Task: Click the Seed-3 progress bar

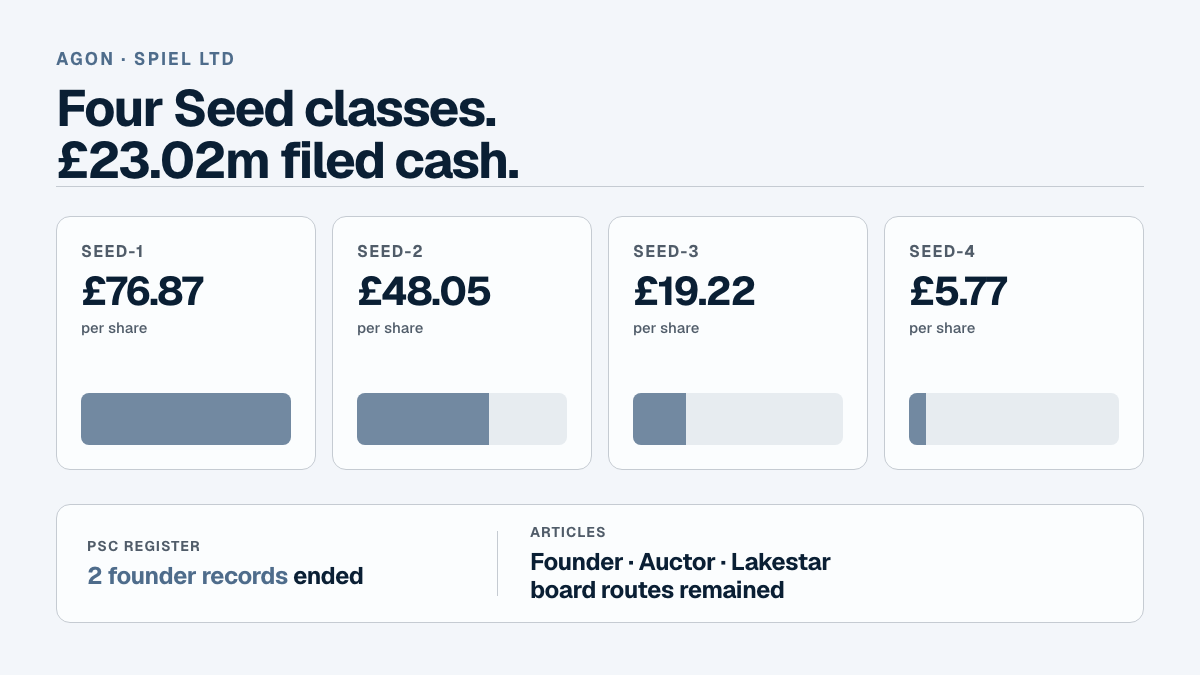Action: coord(738,419)
